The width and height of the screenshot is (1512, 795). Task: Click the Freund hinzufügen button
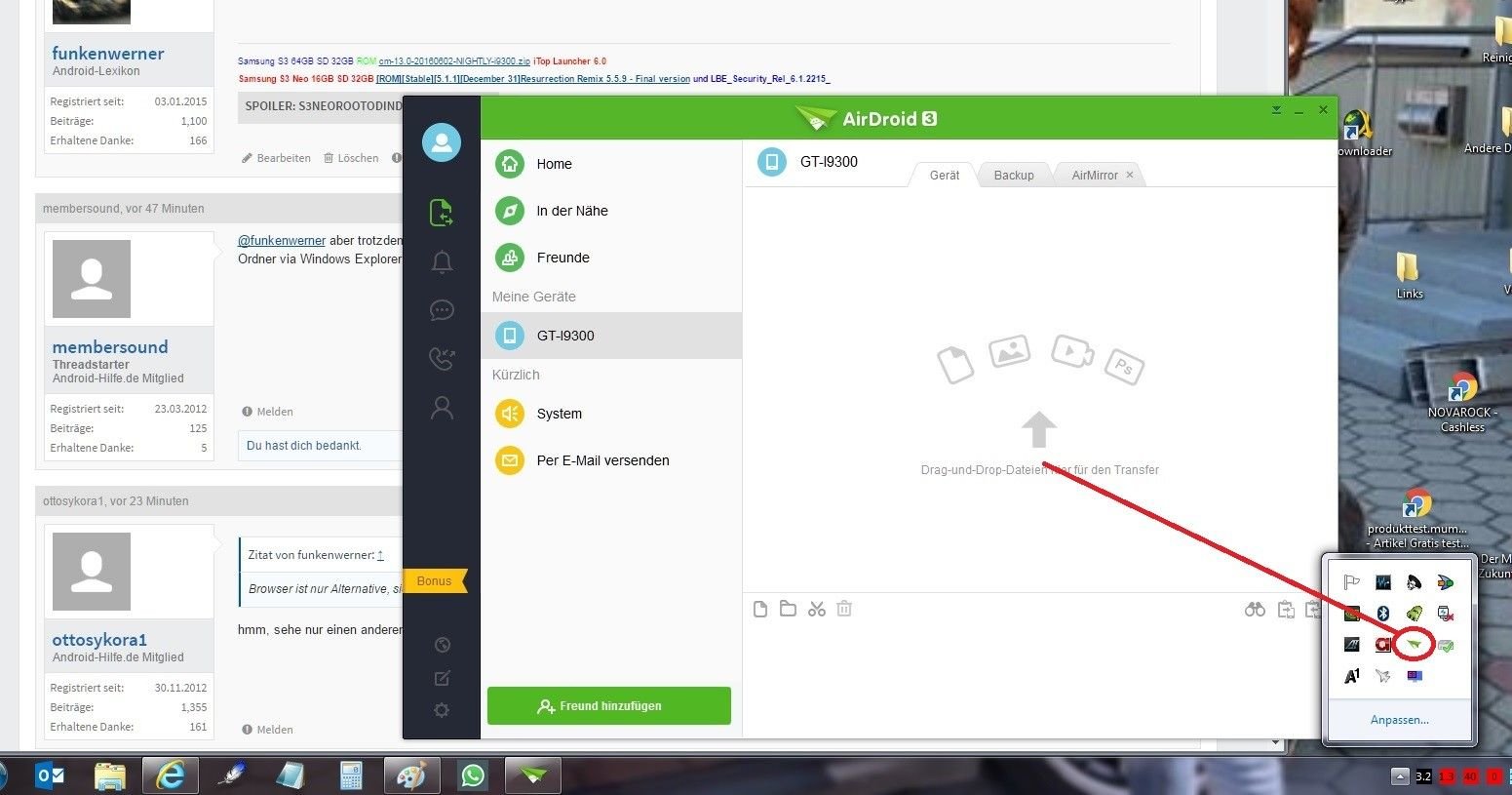click(609, 705)
